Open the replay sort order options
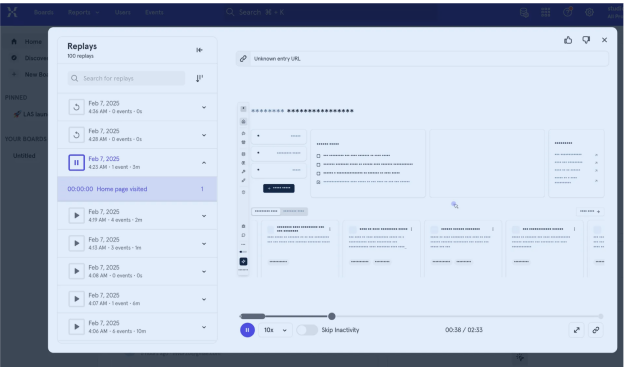Viewport: 624px width, 367px height. tap(199, 78)
